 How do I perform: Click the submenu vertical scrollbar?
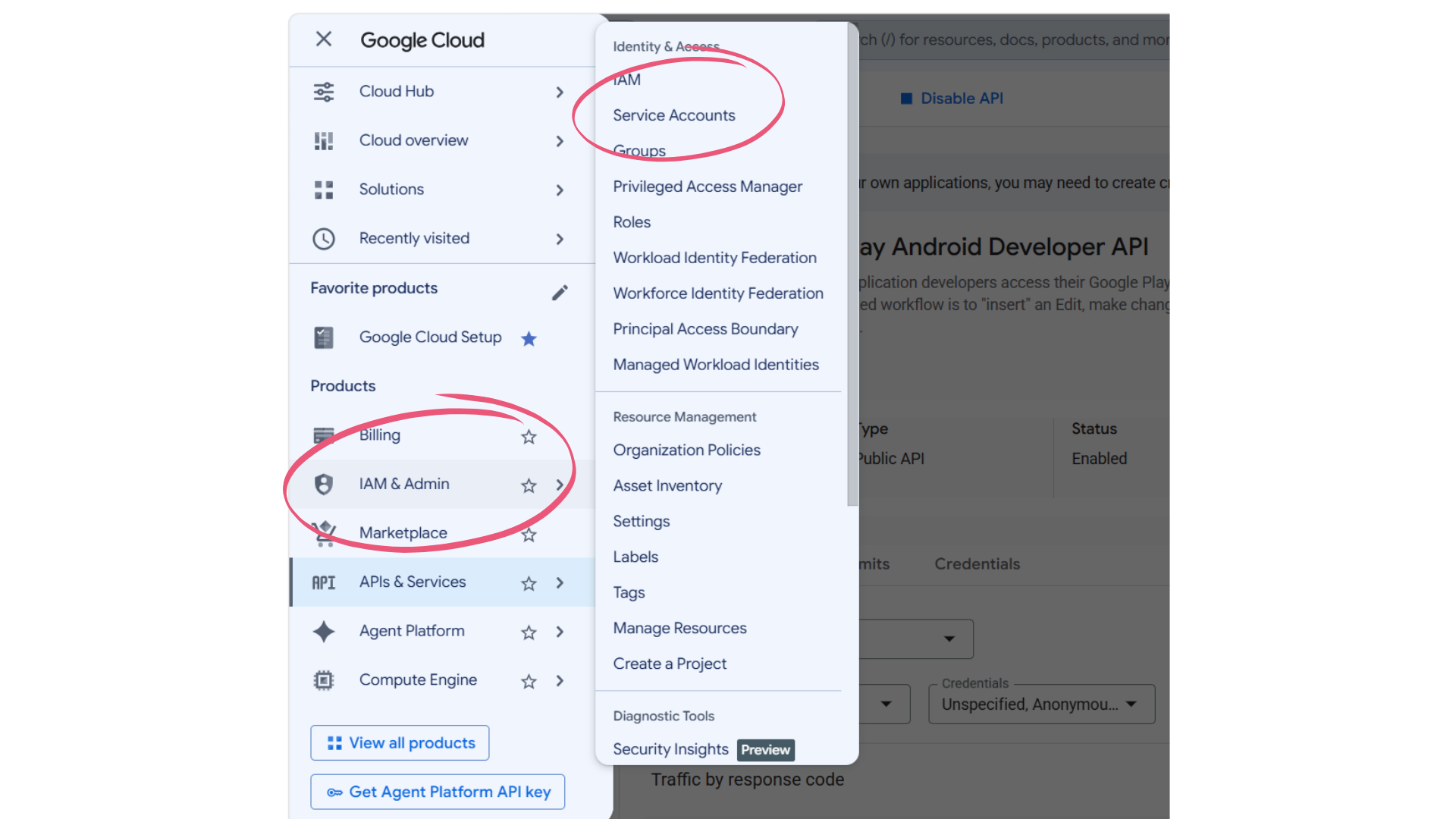pyautogui.click(x=852, y=265)
